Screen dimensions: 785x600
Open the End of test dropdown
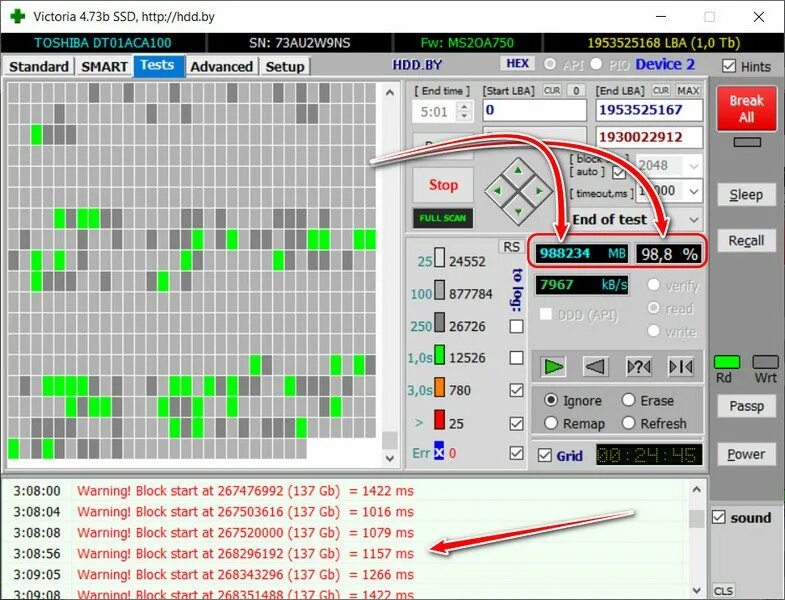click(x=693, y=219)
